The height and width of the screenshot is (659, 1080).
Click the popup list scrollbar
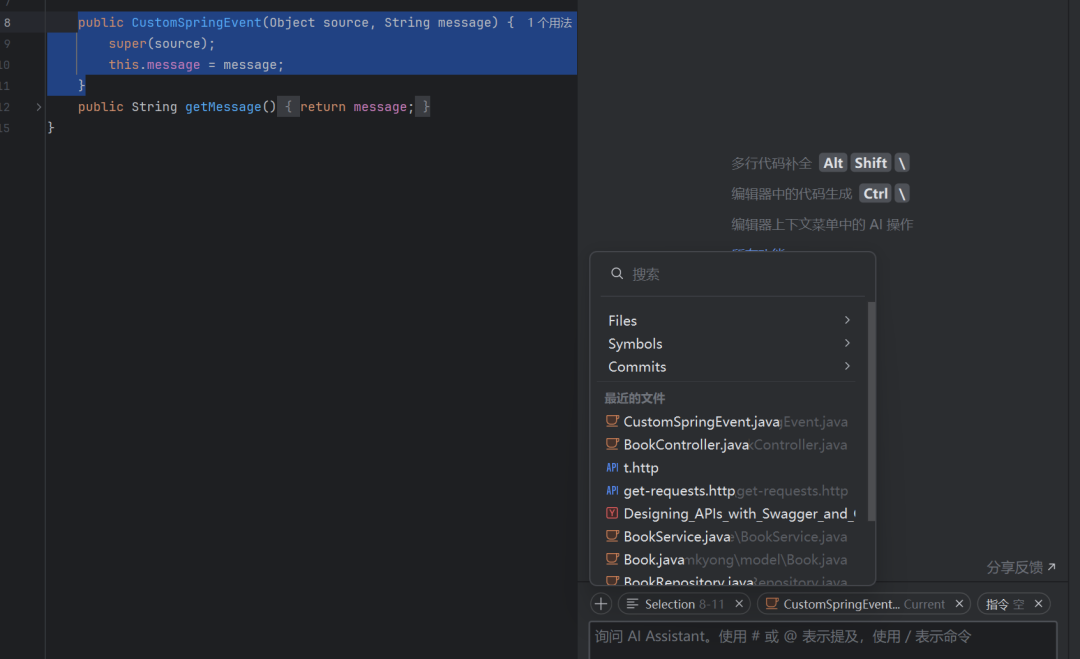(871, 411)
